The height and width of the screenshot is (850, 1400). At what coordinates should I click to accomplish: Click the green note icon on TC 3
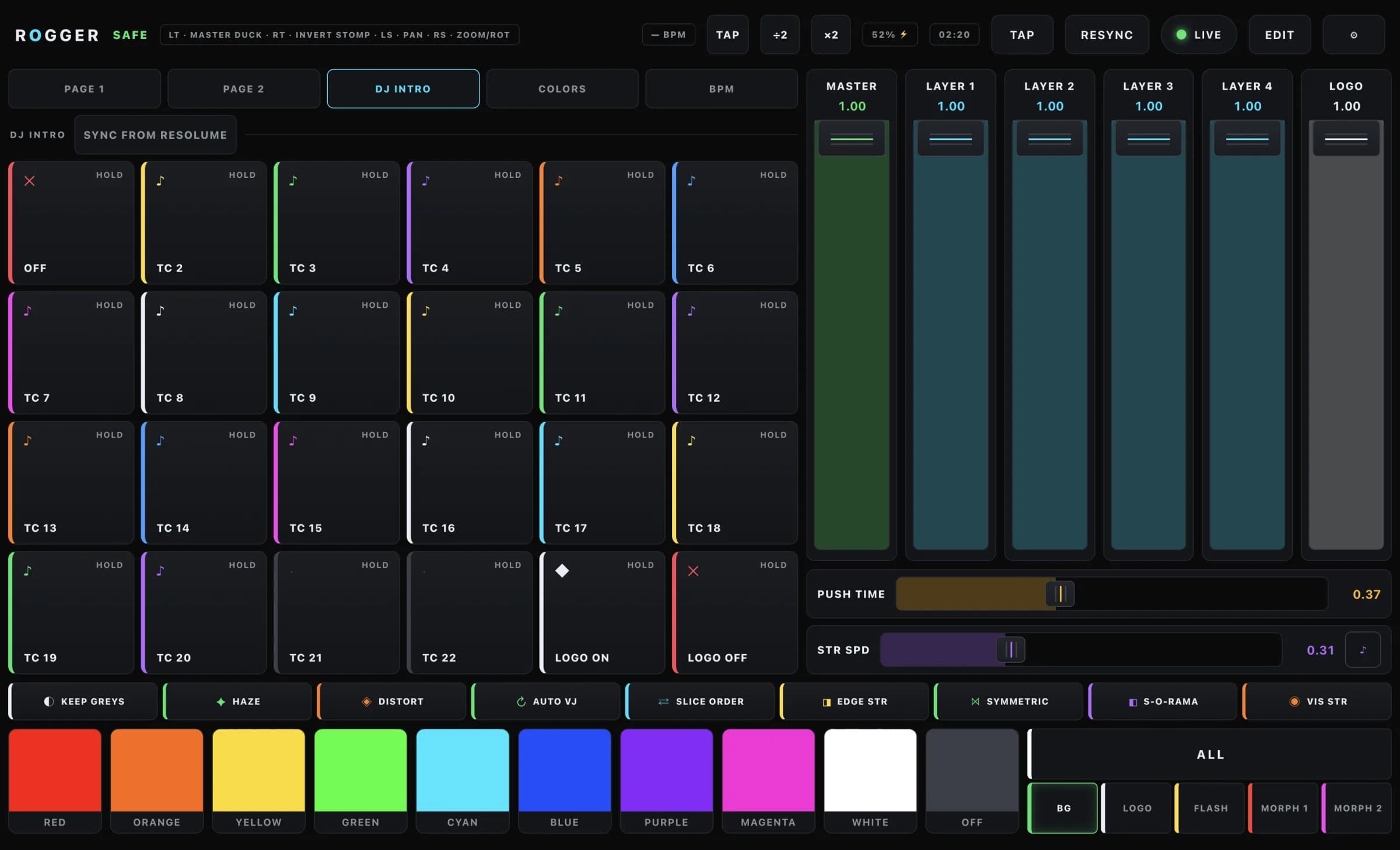click(x=293, y=181)
